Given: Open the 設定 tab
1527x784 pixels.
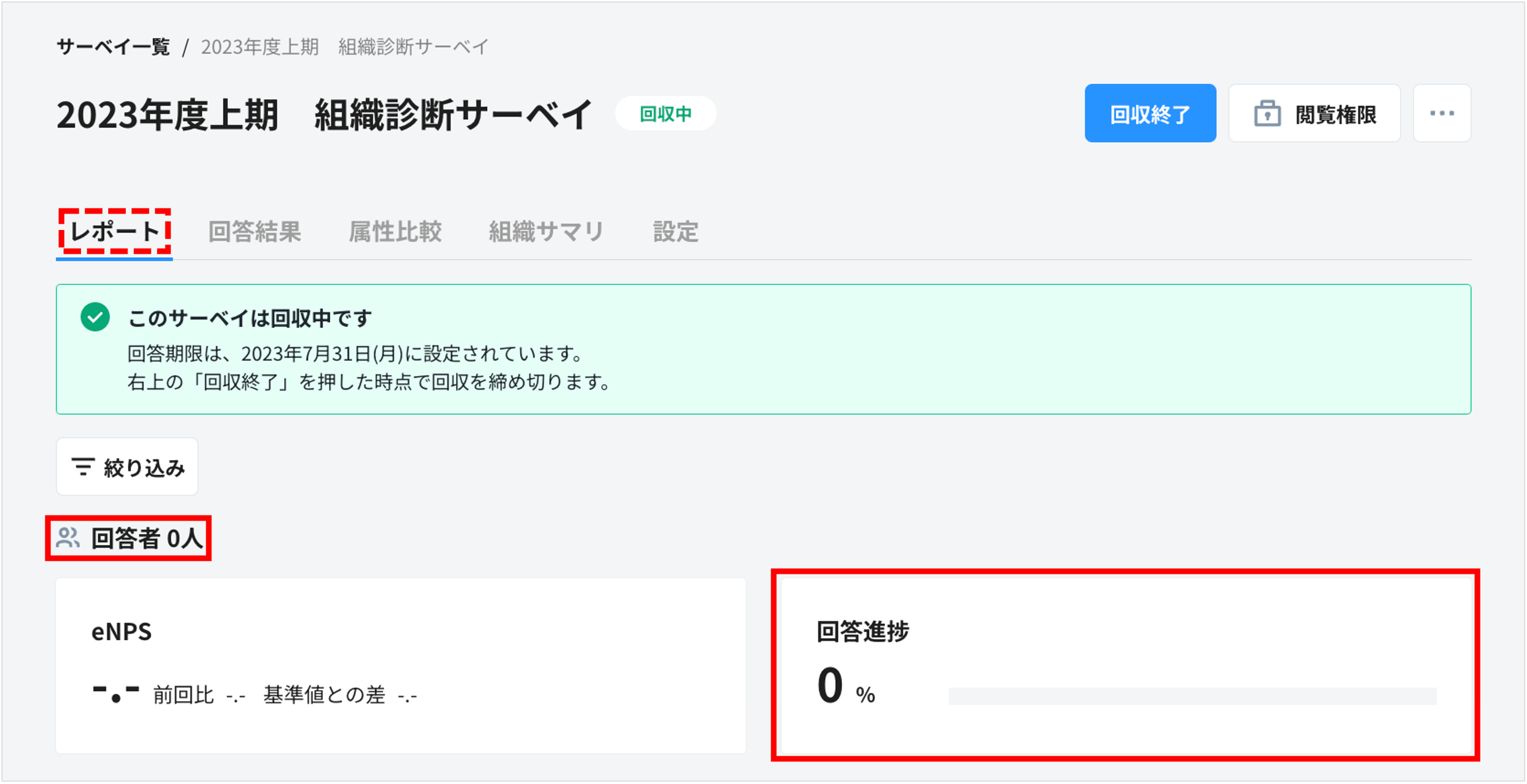Looking at the screenshot, I should (x=675, y=232).
